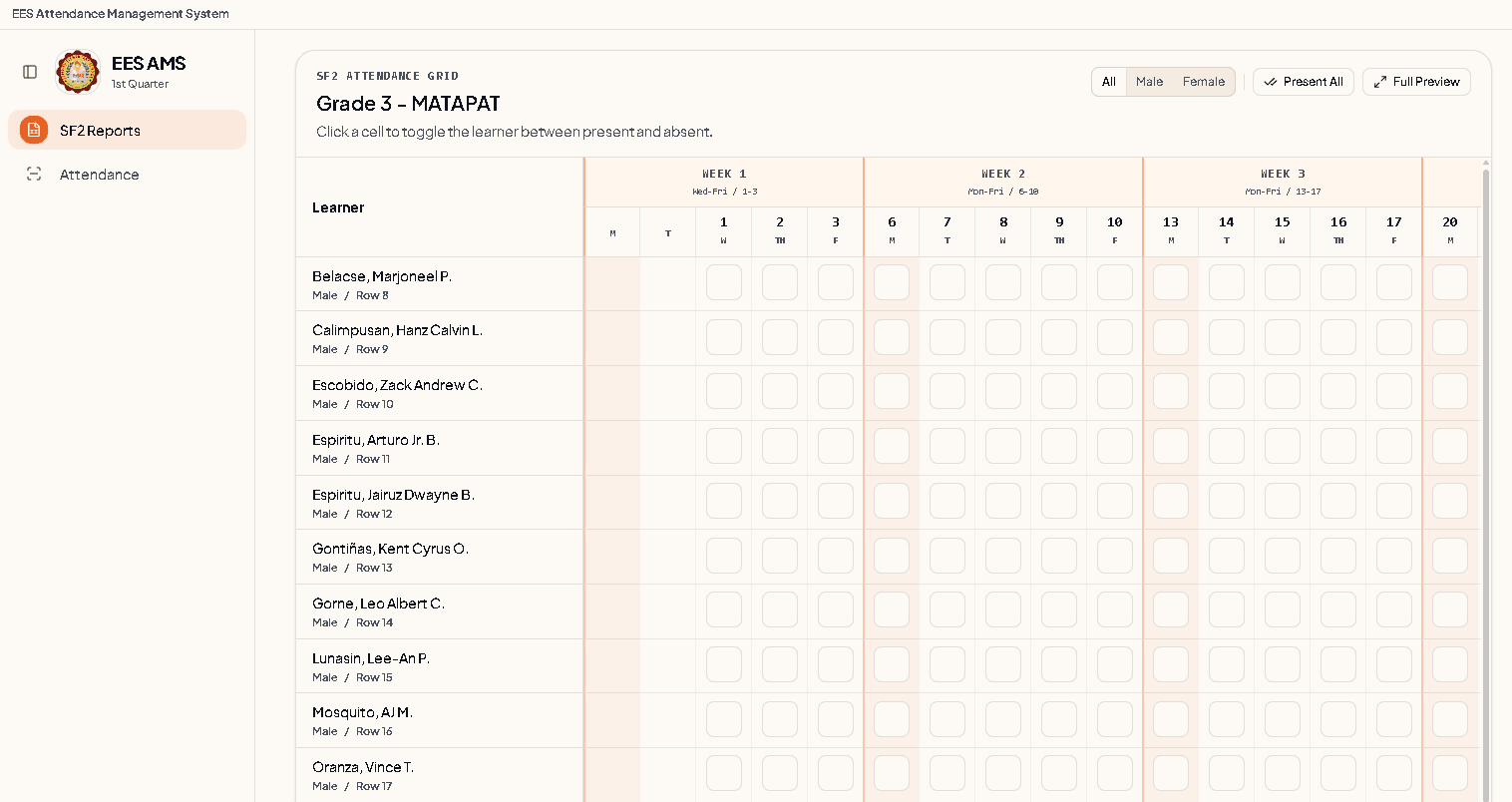The height and width of the screenshot is (802, 1512).
Task: Click the Attendance scan icon in sidebar
Action: (x=34, y=174)
